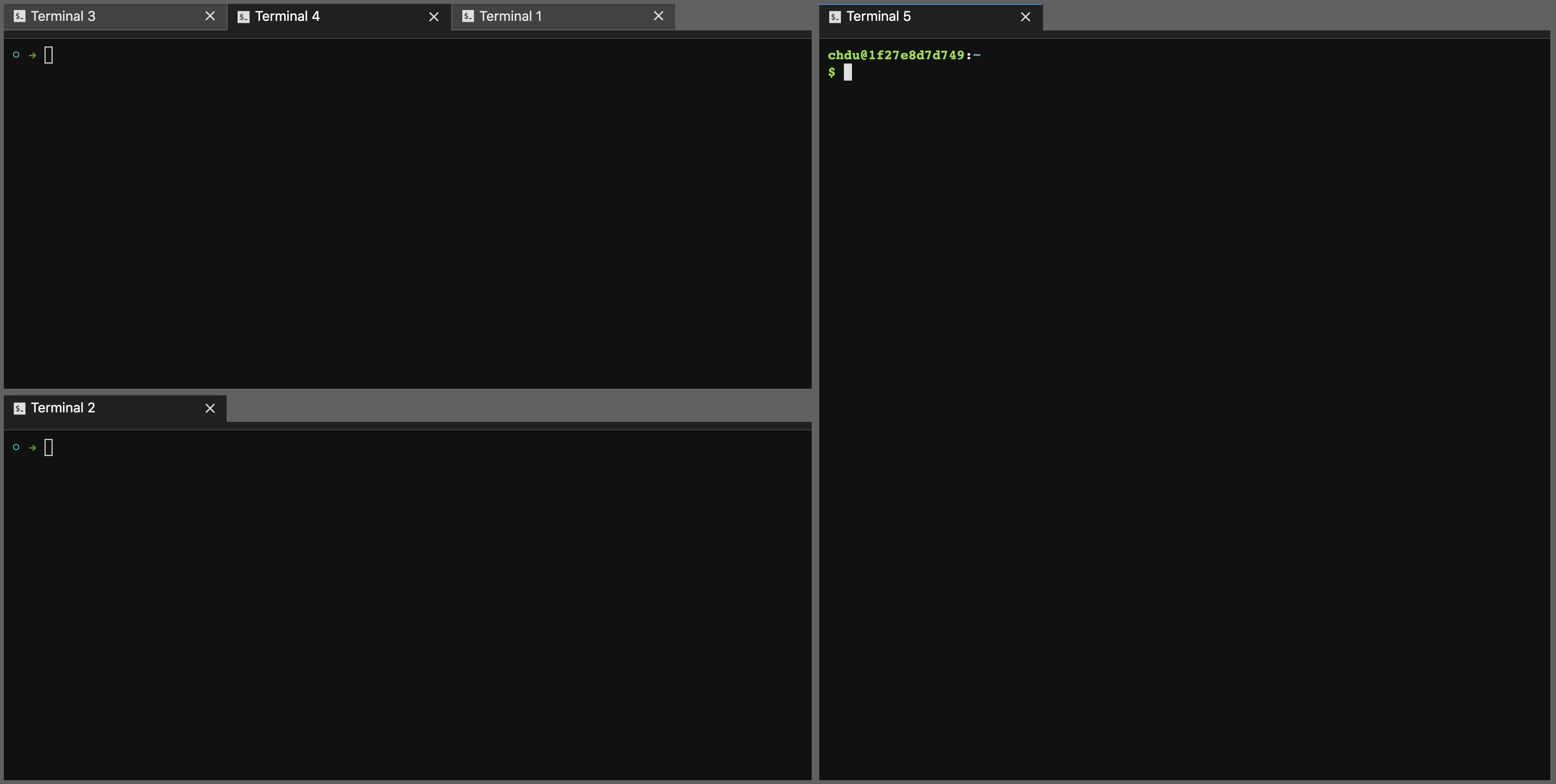Viewport: 1556px width, 784px height.
Task: Click the shell icon on Terminal 1 tab
Action: click(x=468, y=16)
